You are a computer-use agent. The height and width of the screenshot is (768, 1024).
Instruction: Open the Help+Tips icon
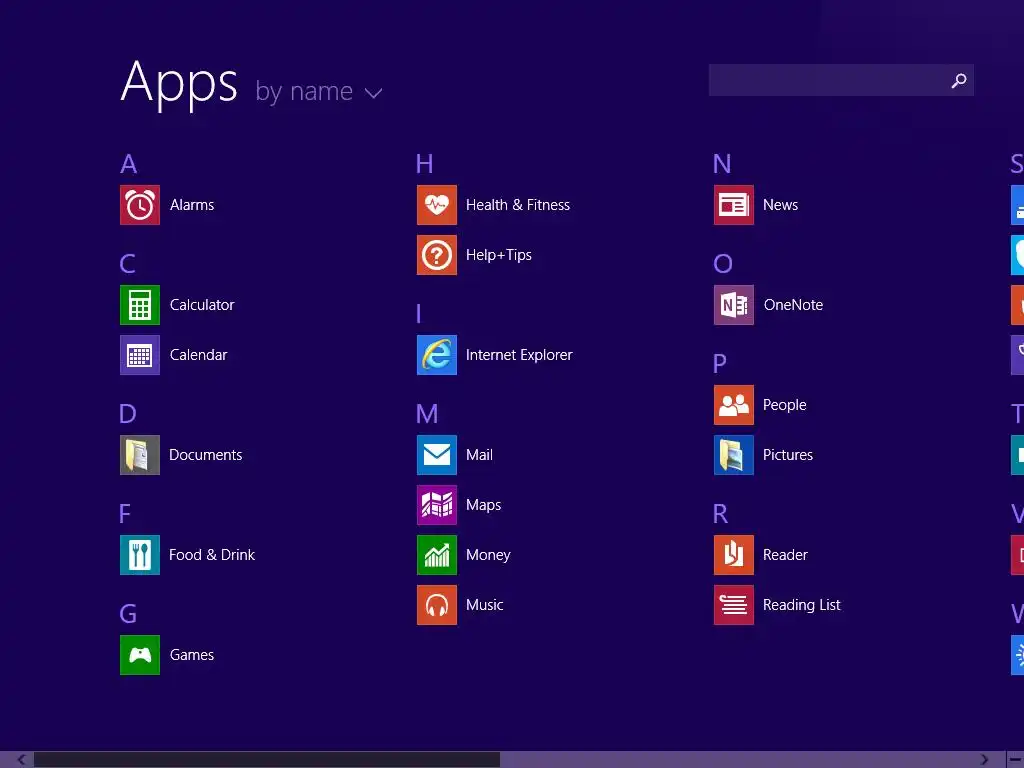437,255
